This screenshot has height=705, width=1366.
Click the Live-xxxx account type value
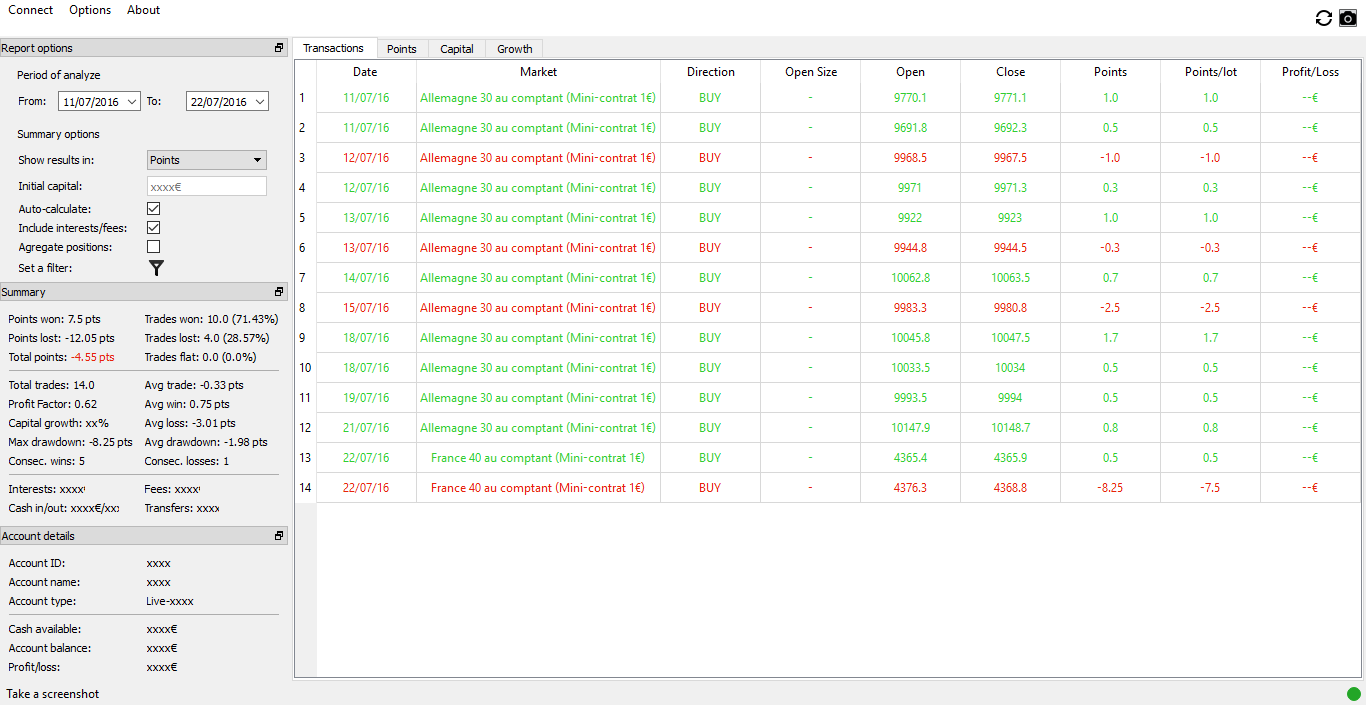(170, 602)
